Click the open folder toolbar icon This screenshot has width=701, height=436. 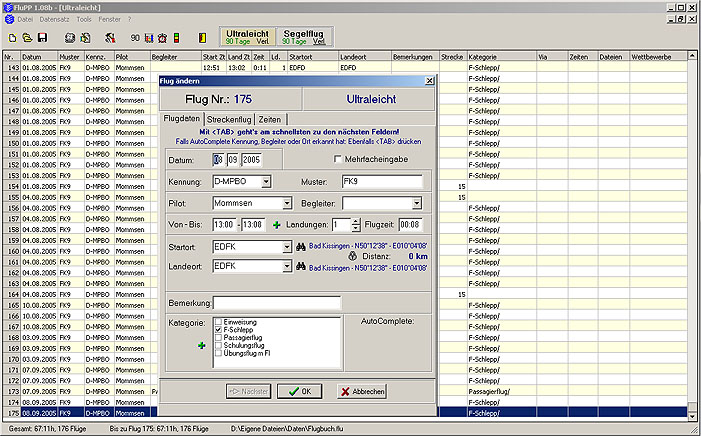tap(28, 38)
